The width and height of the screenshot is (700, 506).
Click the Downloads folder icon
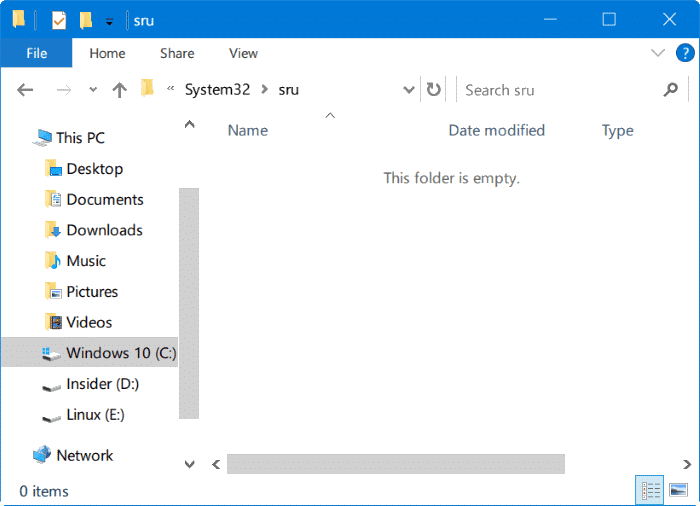click(x=53, y=230)
